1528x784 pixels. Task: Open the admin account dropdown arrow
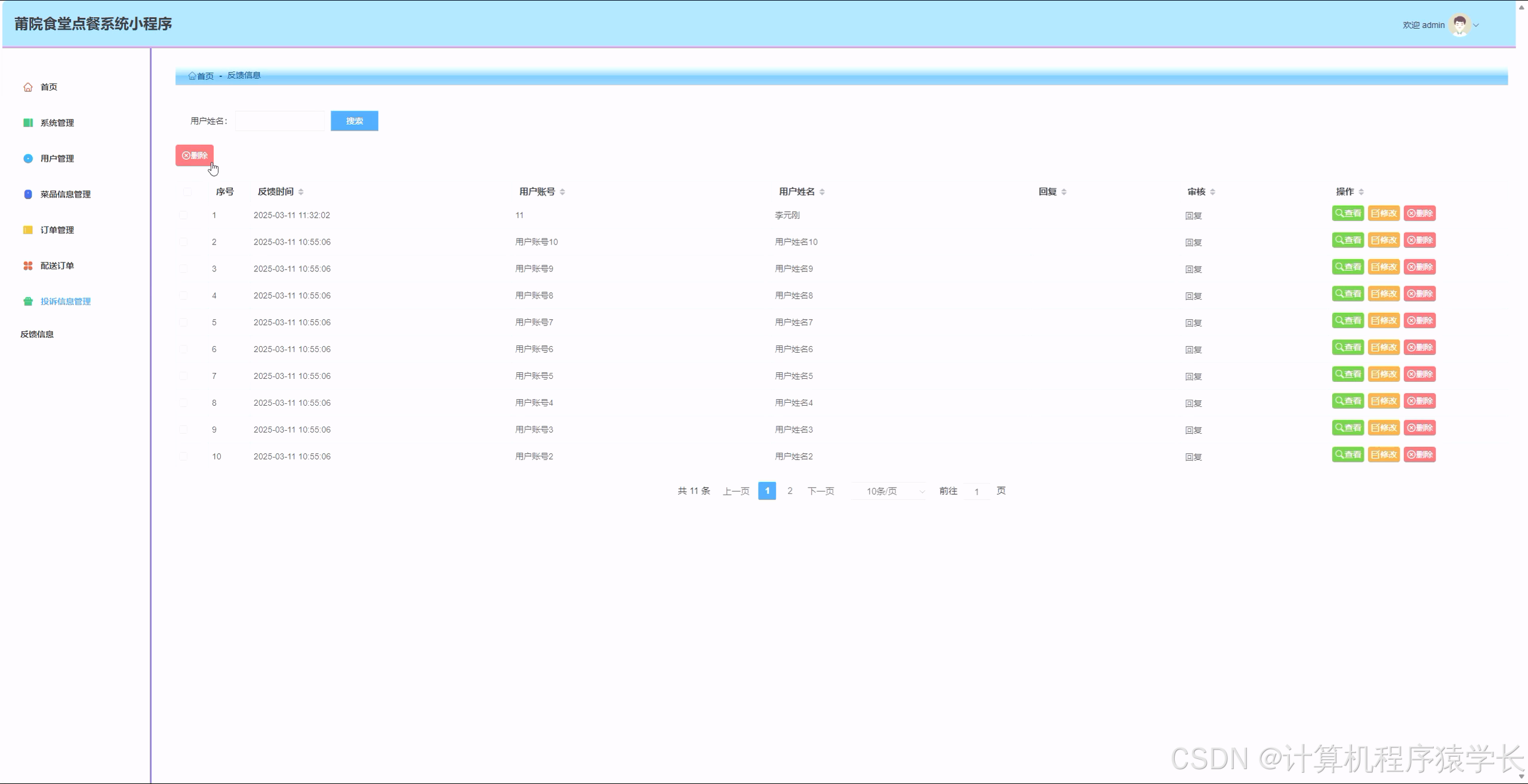1477,25
